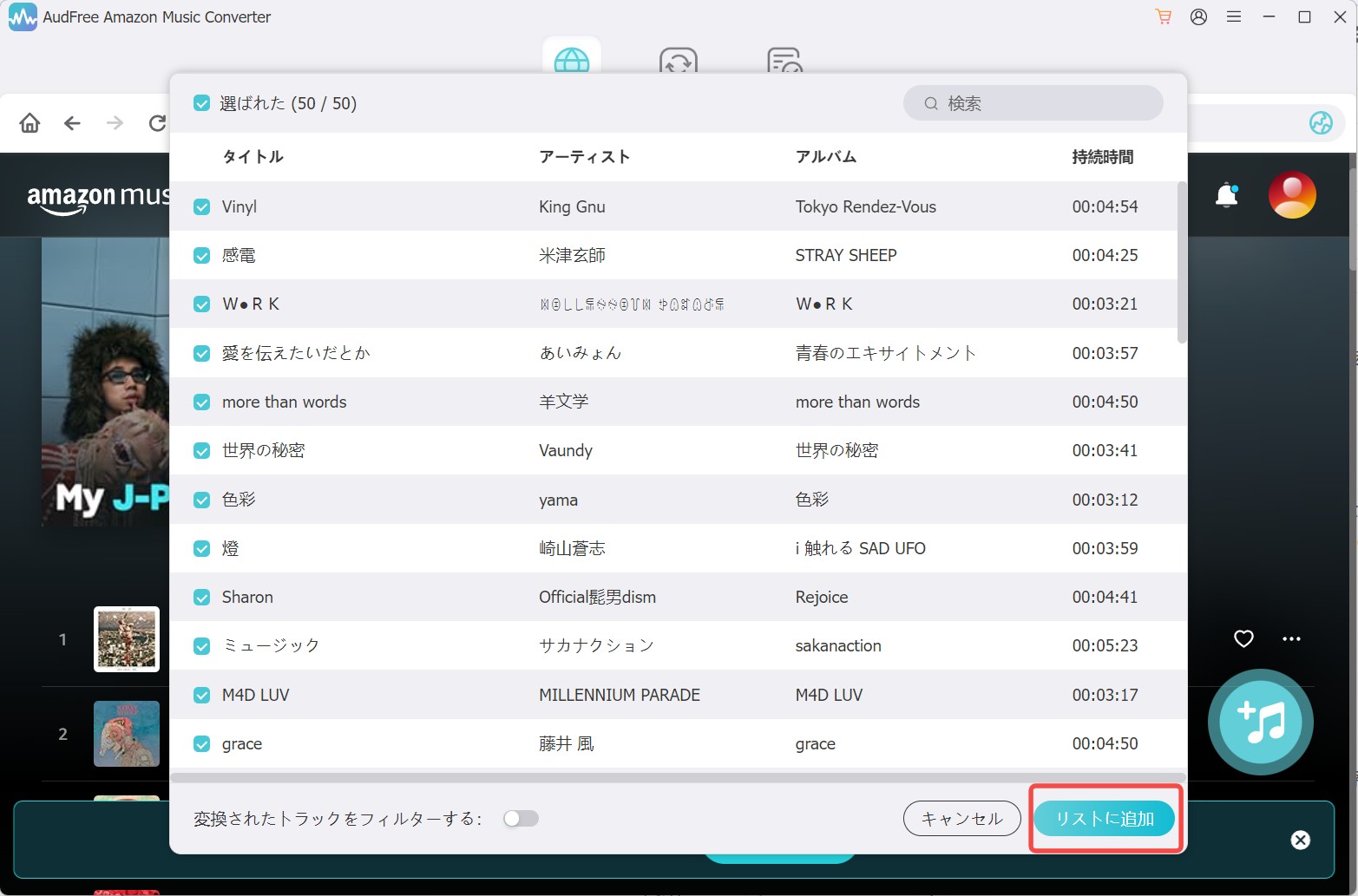This screenshot has height=896, width=1358.
Task: Click the add music floating button
Action: (1260, 722)
